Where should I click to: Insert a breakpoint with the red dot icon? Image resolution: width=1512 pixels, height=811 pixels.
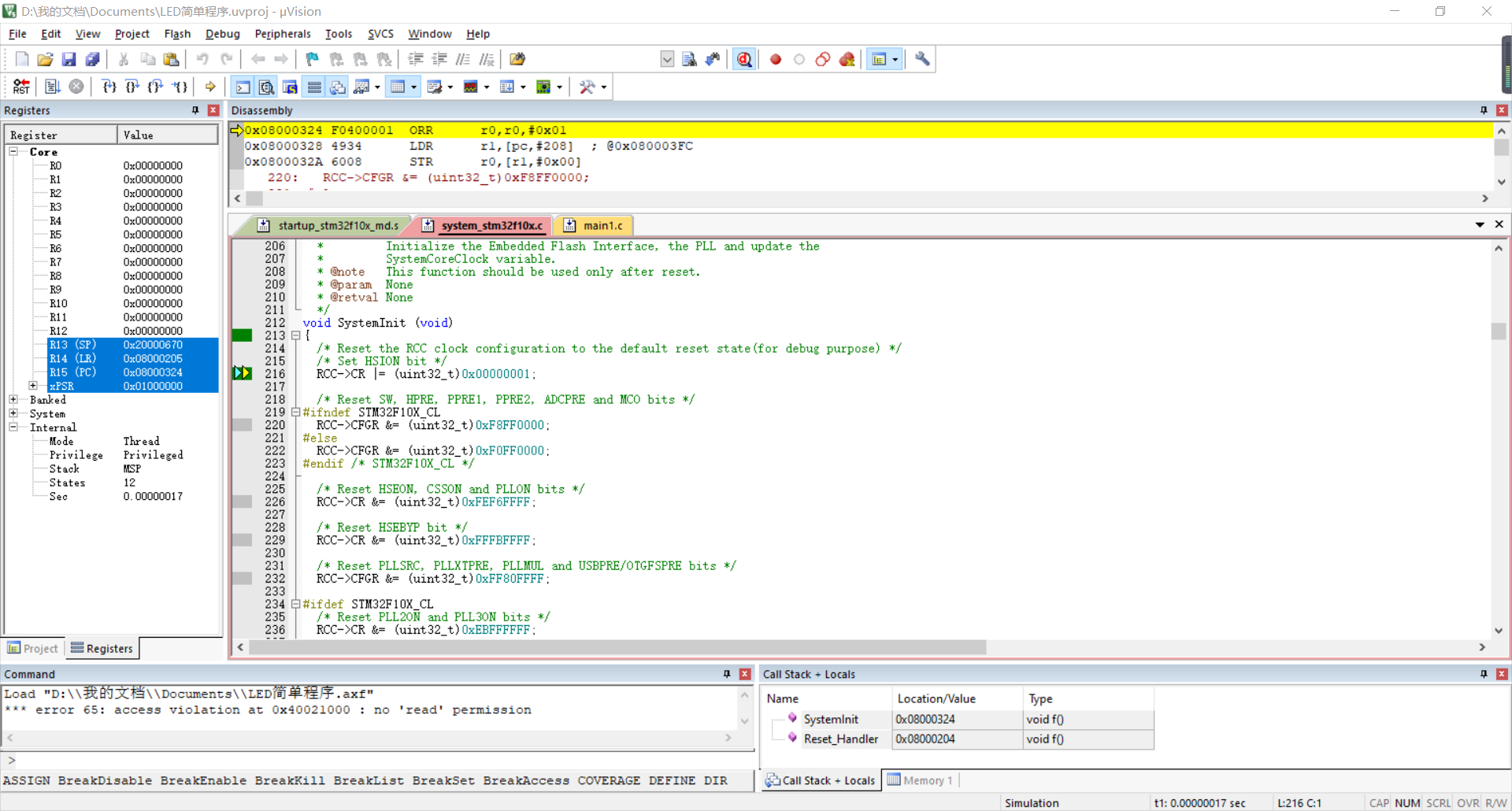[x=776, y=59]
